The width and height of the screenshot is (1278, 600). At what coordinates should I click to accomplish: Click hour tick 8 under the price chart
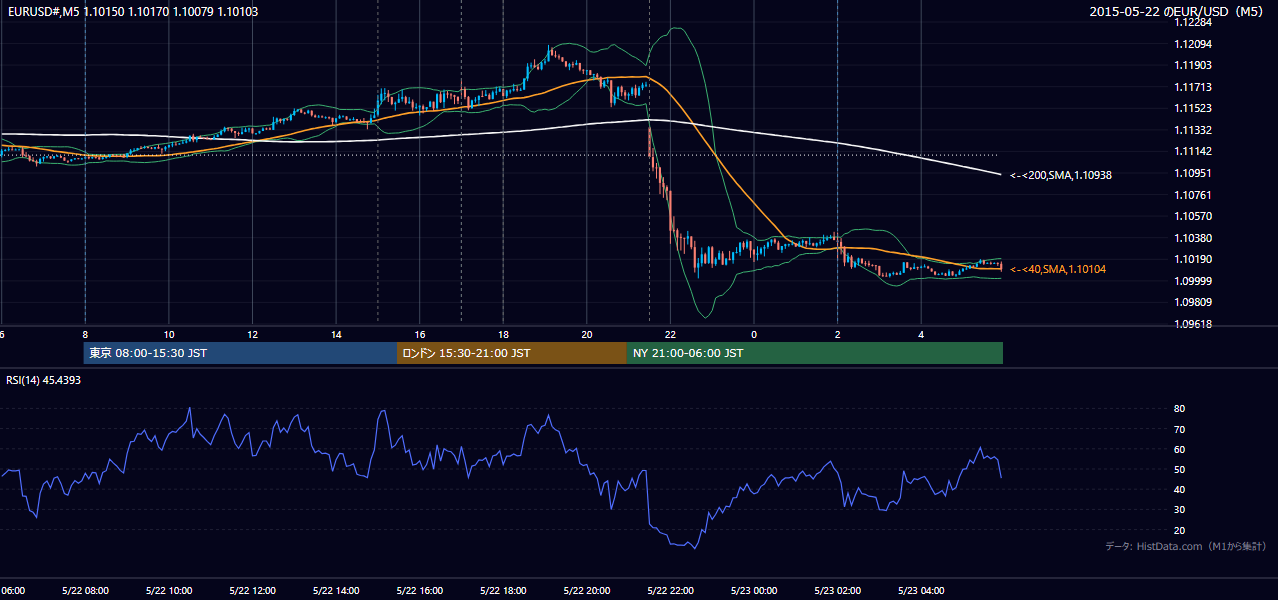(85, 334)
